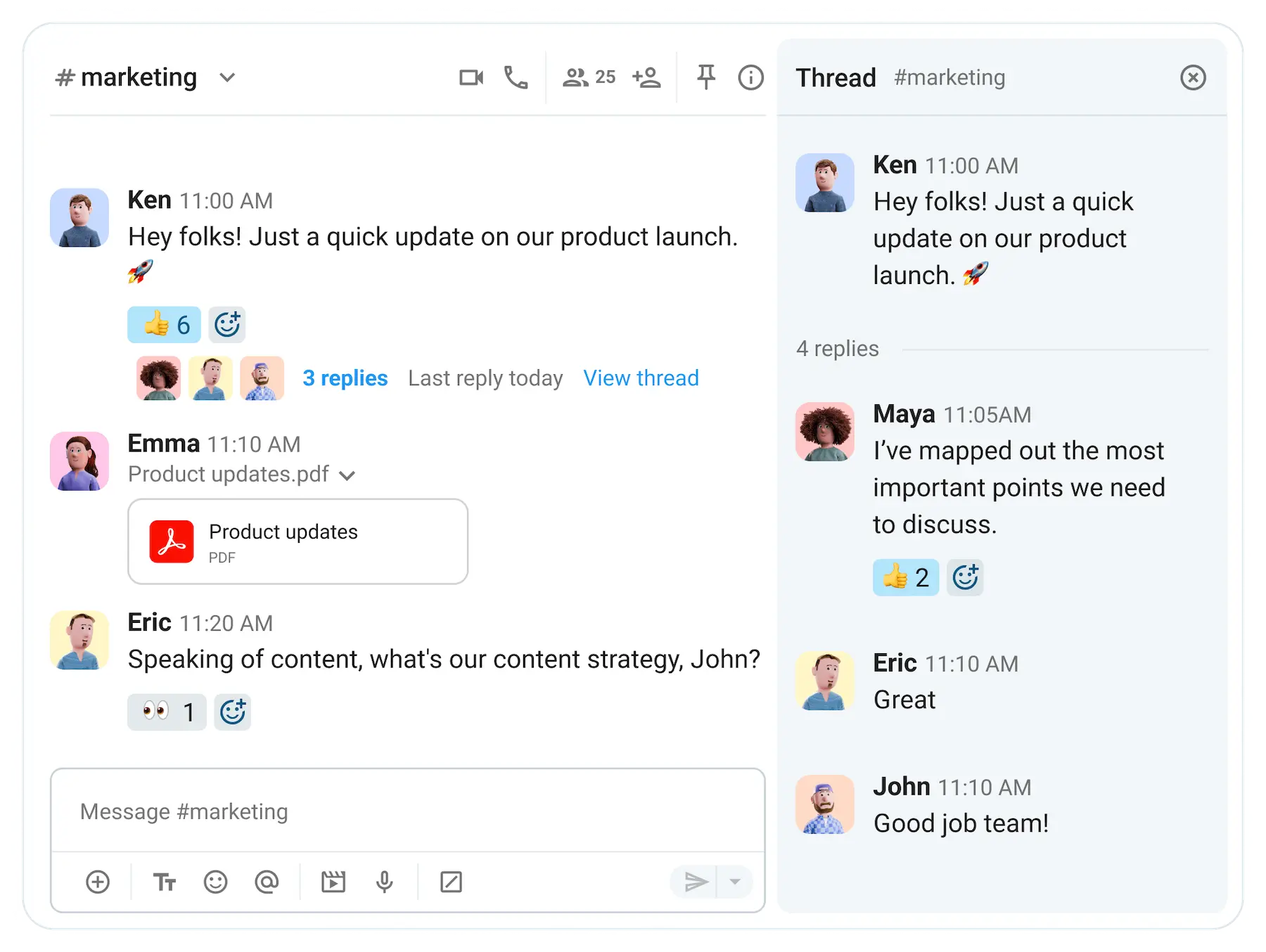This screenshot has height=952, width=1266.
Task: Focus the Message #marketing input field
Action: (408, 811)
